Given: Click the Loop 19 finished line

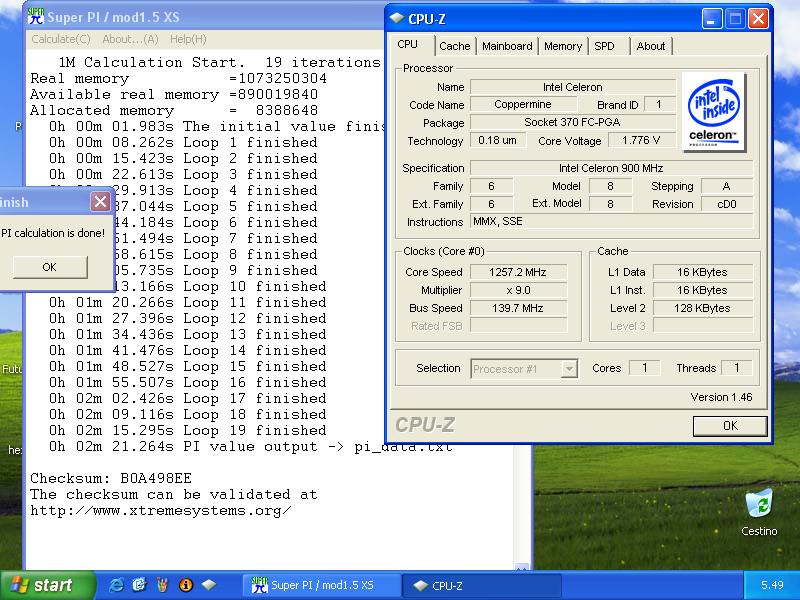Looking at the screenshot, I should click(x=187, y=430).
